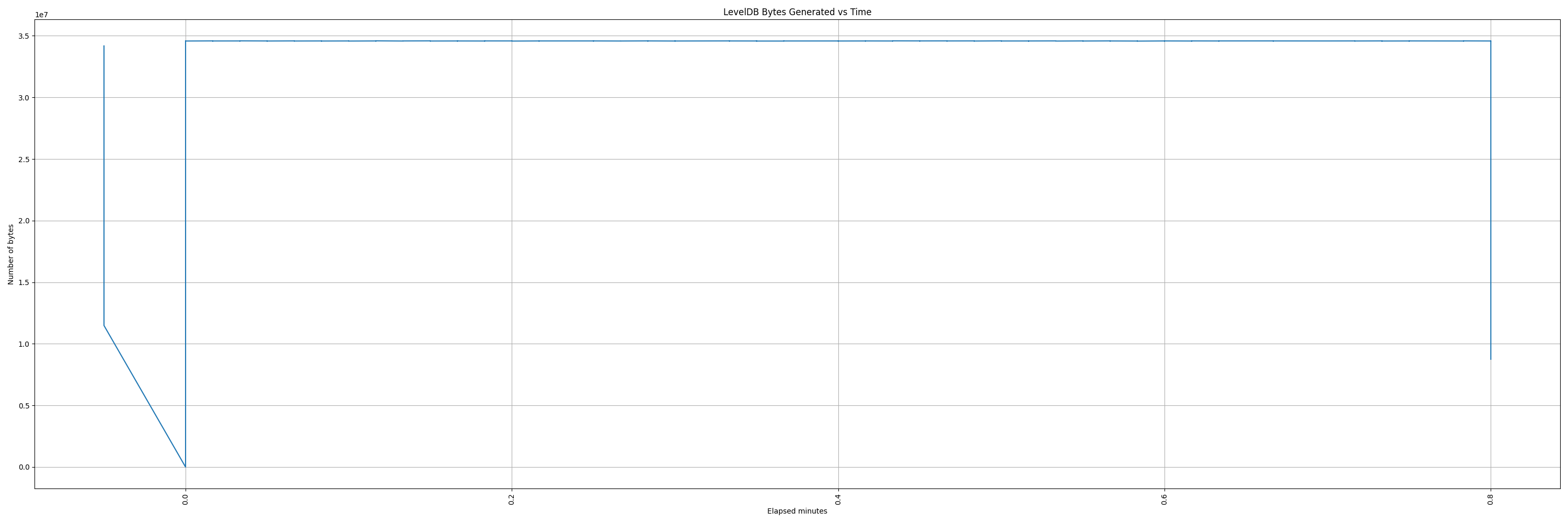This screenshot has height=523, width=1568.
Task: Click the 'Elapsed minutes' x-axis label
Action: coord(797,511)
